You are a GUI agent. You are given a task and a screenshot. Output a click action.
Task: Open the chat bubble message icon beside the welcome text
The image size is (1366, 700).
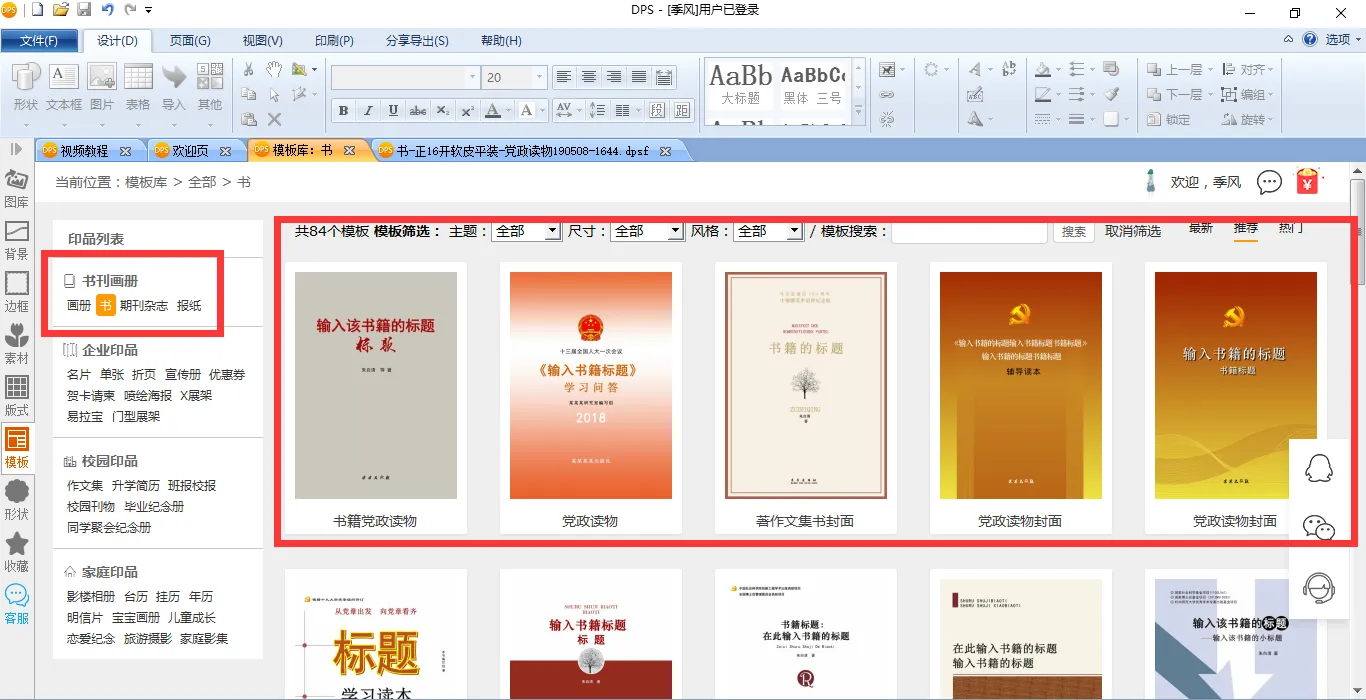click(x=1269, y=182)
